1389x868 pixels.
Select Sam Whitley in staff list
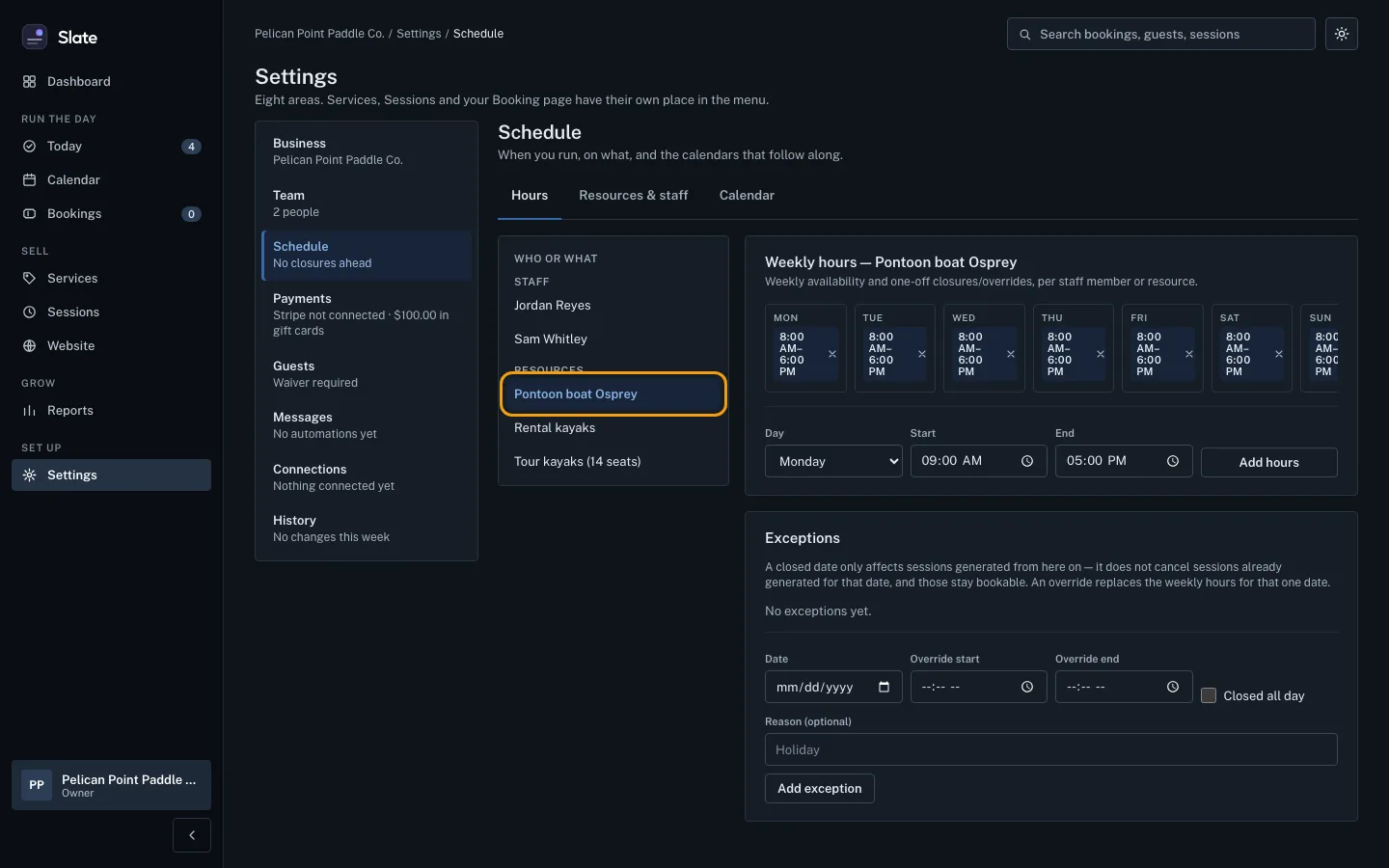point(613,339)
